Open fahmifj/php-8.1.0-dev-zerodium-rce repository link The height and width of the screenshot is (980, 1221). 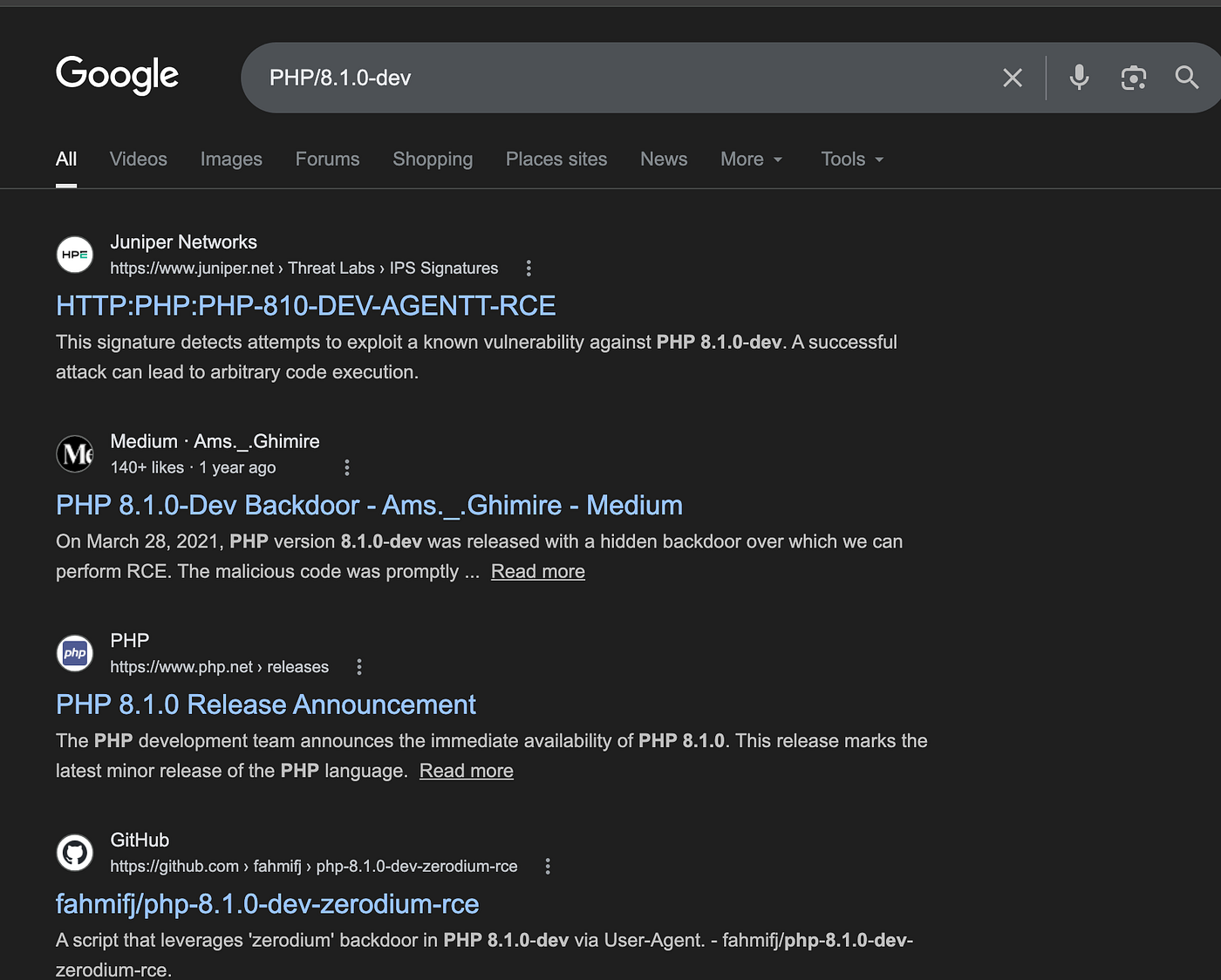(267, 904)
